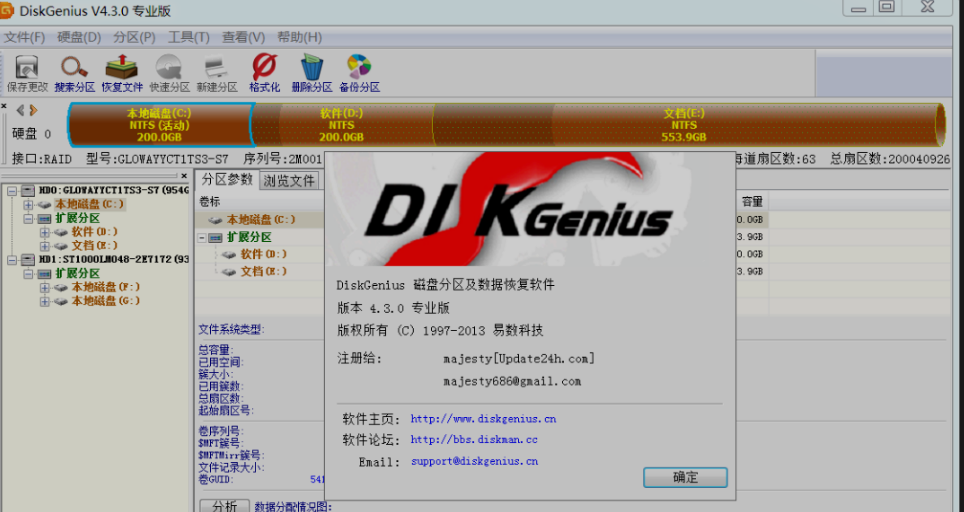Open the 查看(V) menu
The width and height of the screenshot is (964, 512).
tap(243, 37)
